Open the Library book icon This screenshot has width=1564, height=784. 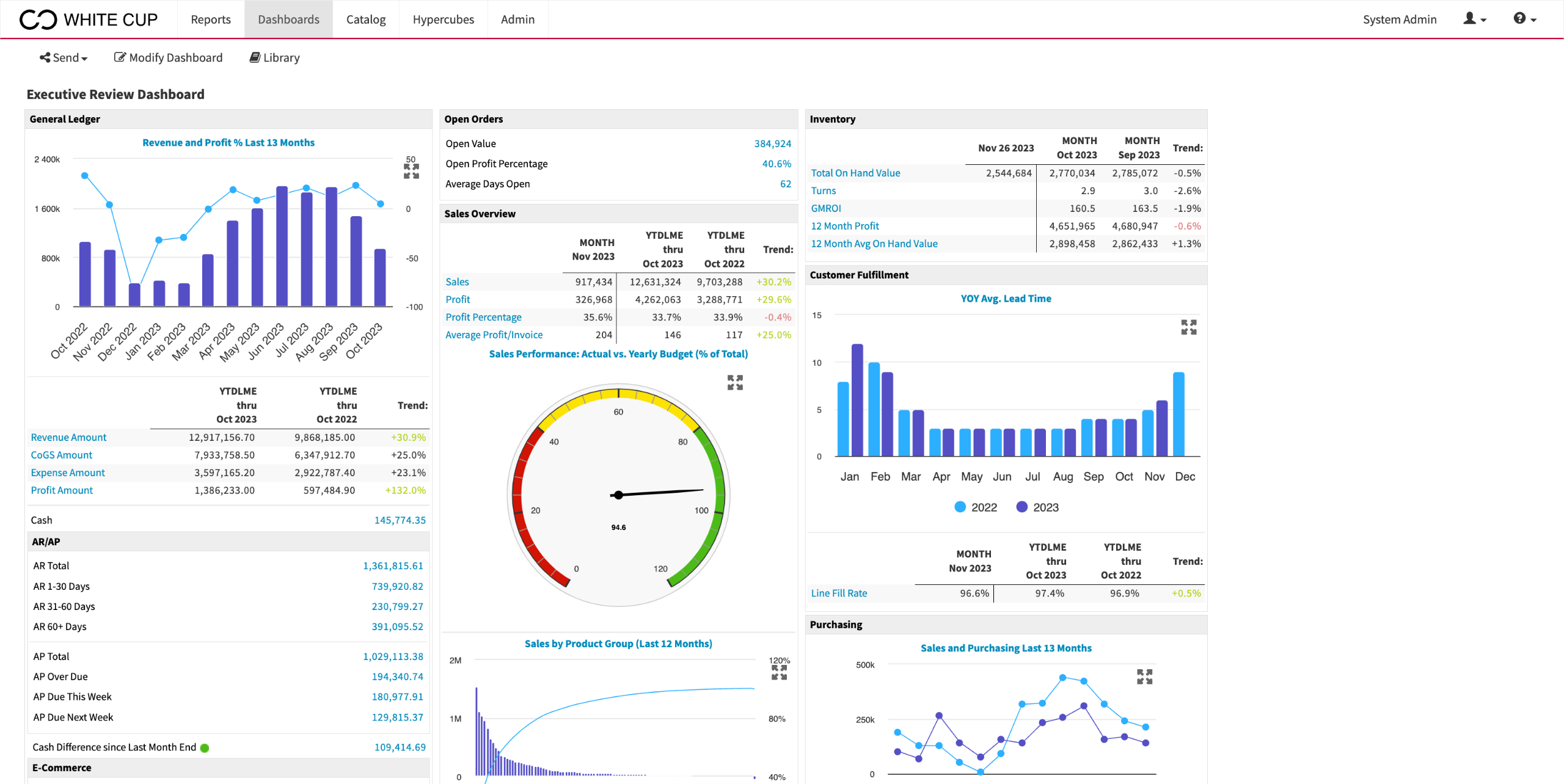click(255, 57)
